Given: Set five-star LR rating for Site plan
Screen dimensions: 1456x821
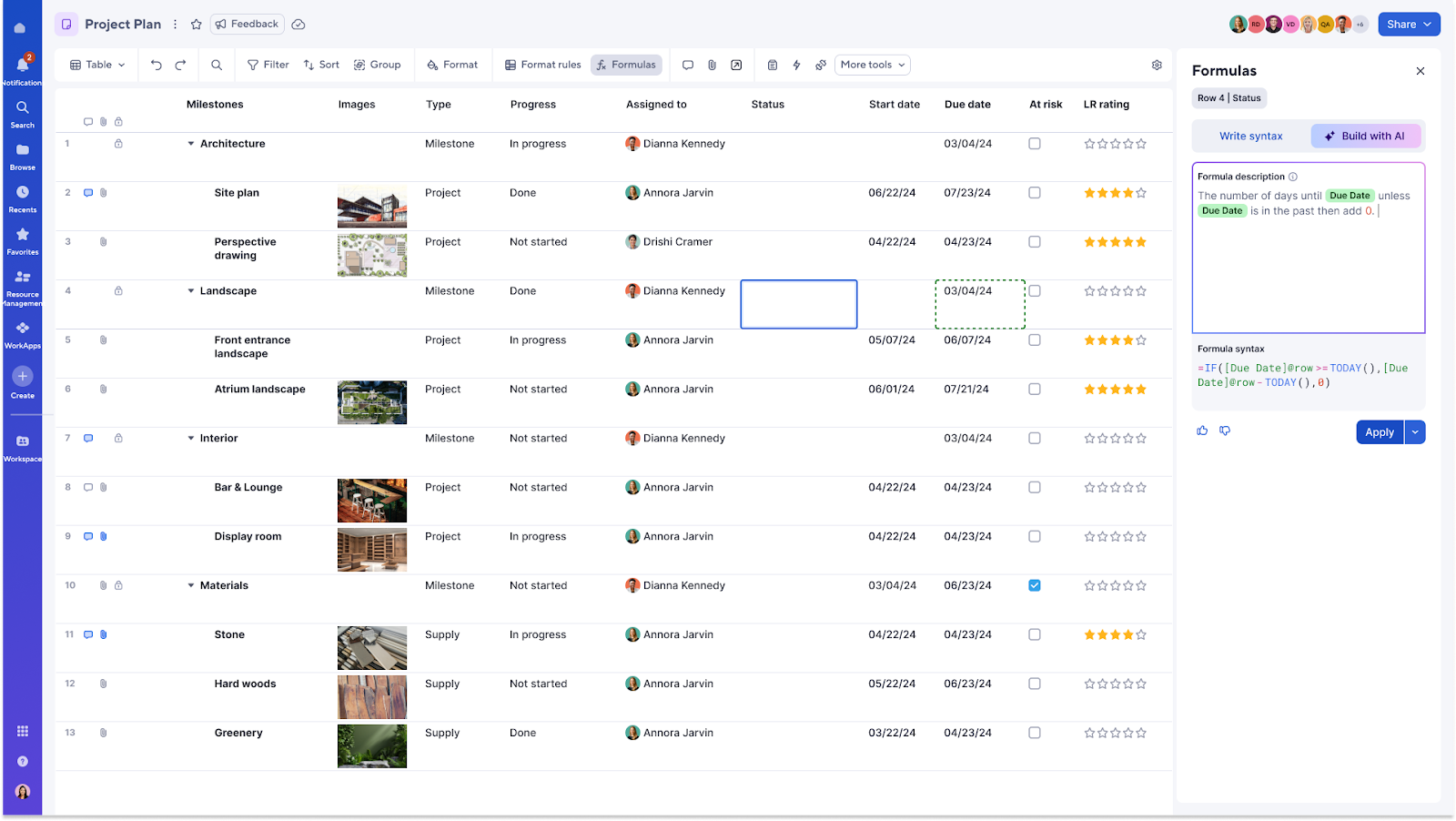Looking at the screenshot, I should coord(1141,193).
